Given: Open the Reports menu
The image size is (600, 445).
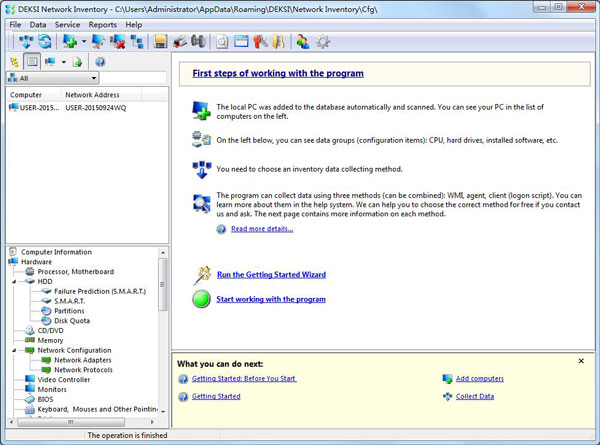Looking at the screenshot, I should coord(103,24).
